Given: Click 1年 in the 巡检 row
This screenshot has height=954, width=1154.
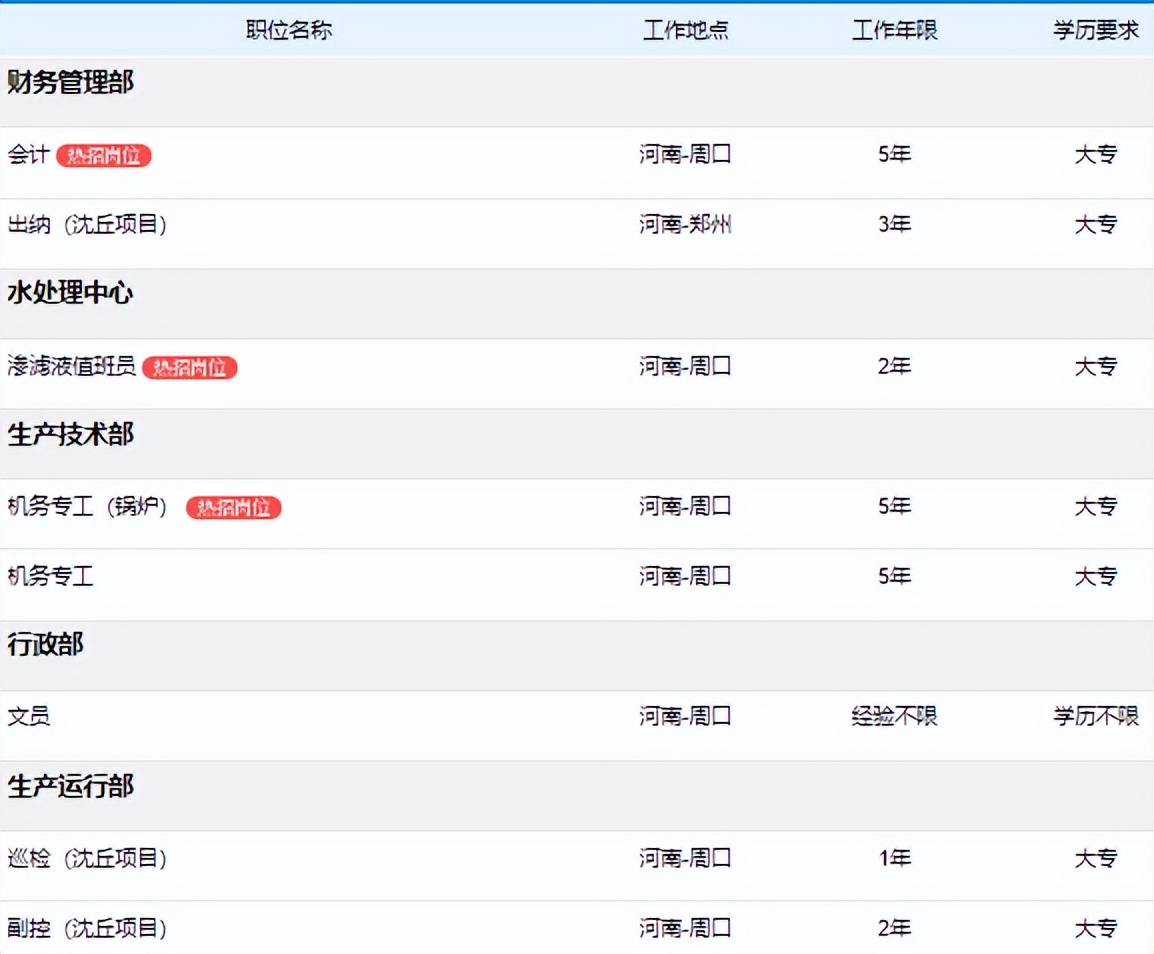Looking at the screenshot, I should pos(894,858).
